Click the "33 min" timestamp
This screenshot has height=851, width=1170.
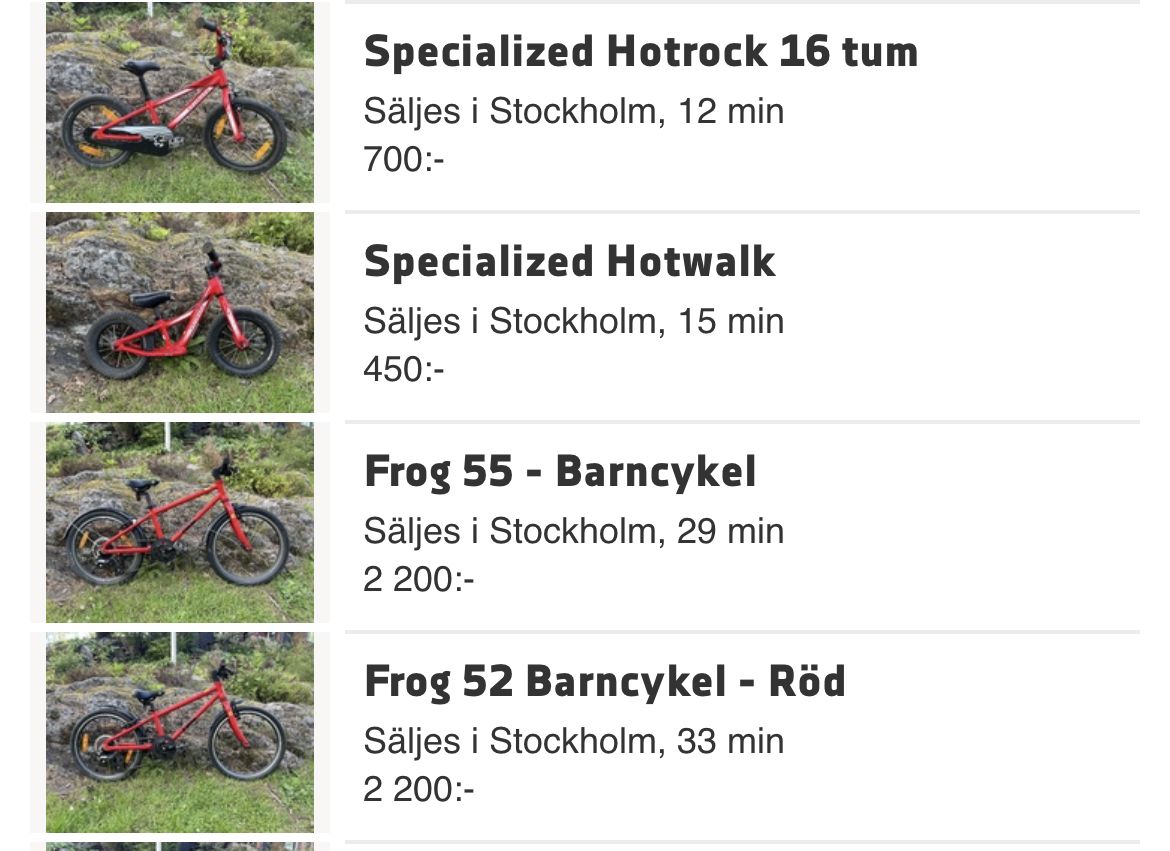tap(731, 741)
